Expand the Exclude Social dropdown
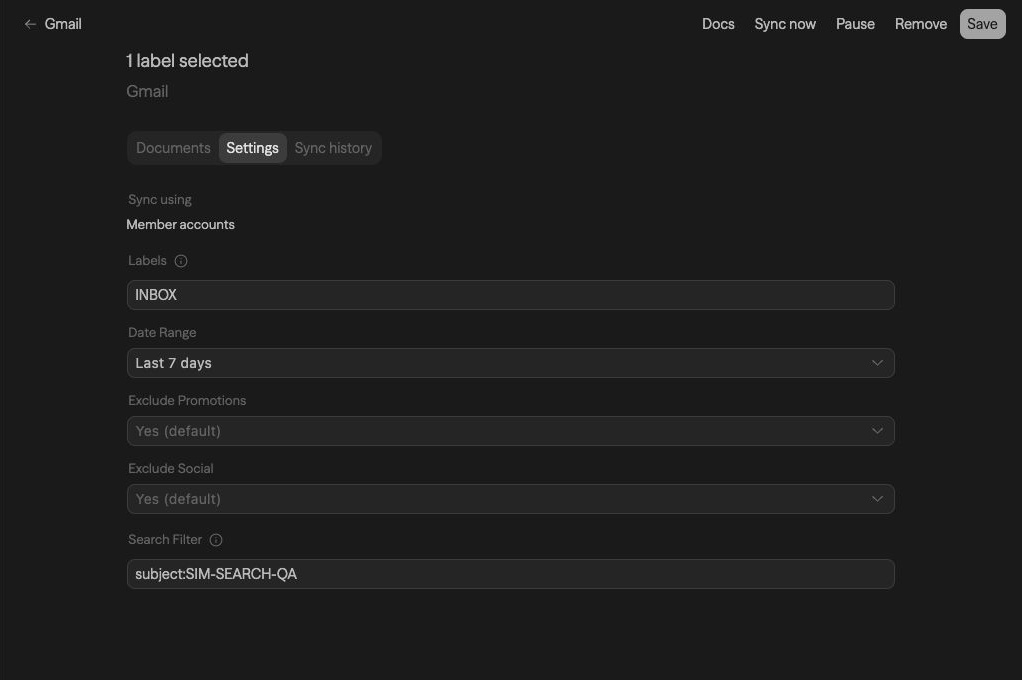This screenshot has height=680, width=1022. (510, 499)
